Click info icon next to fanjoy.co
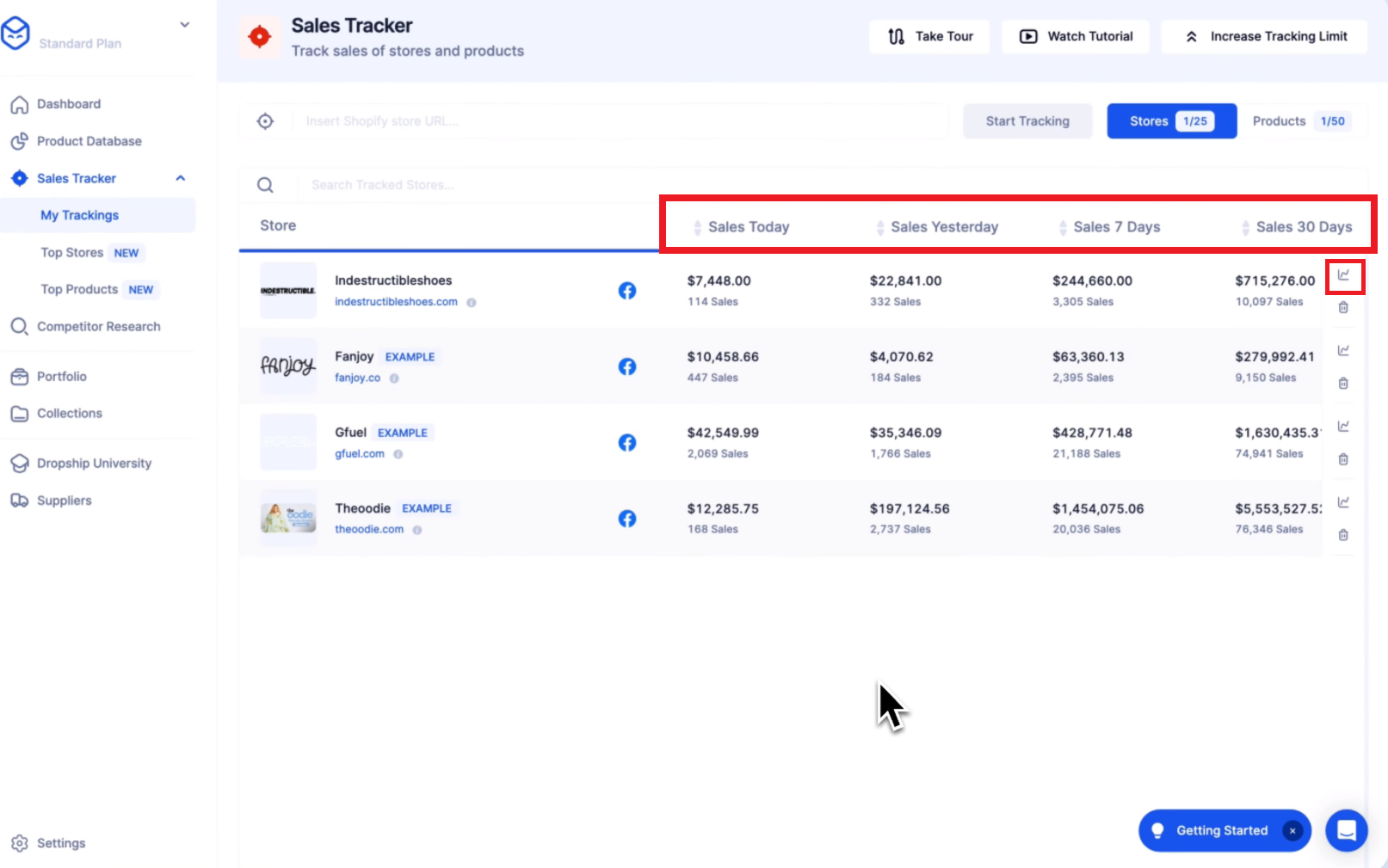 point(394,379)
